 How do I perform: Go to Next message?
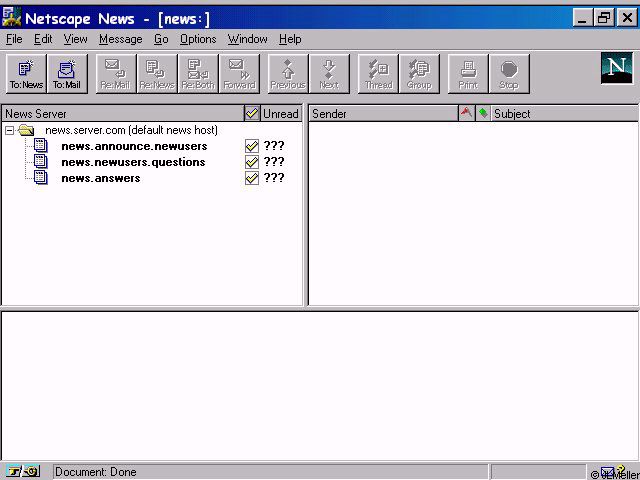pyautogui.click(x=329, y=74)
